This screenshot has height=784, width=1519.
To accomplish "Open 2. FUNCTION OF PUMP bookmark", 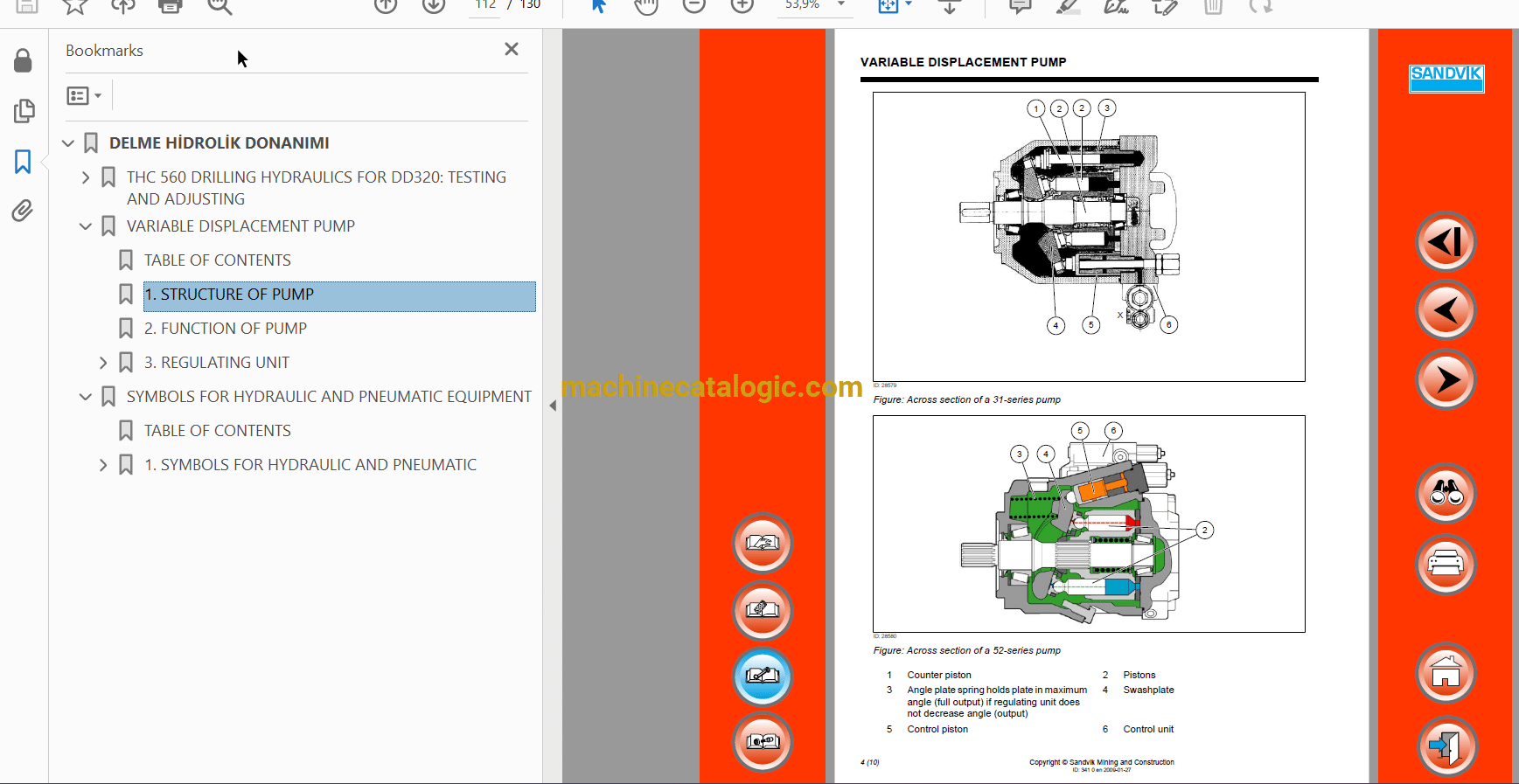I will click(x=225, y=329).
